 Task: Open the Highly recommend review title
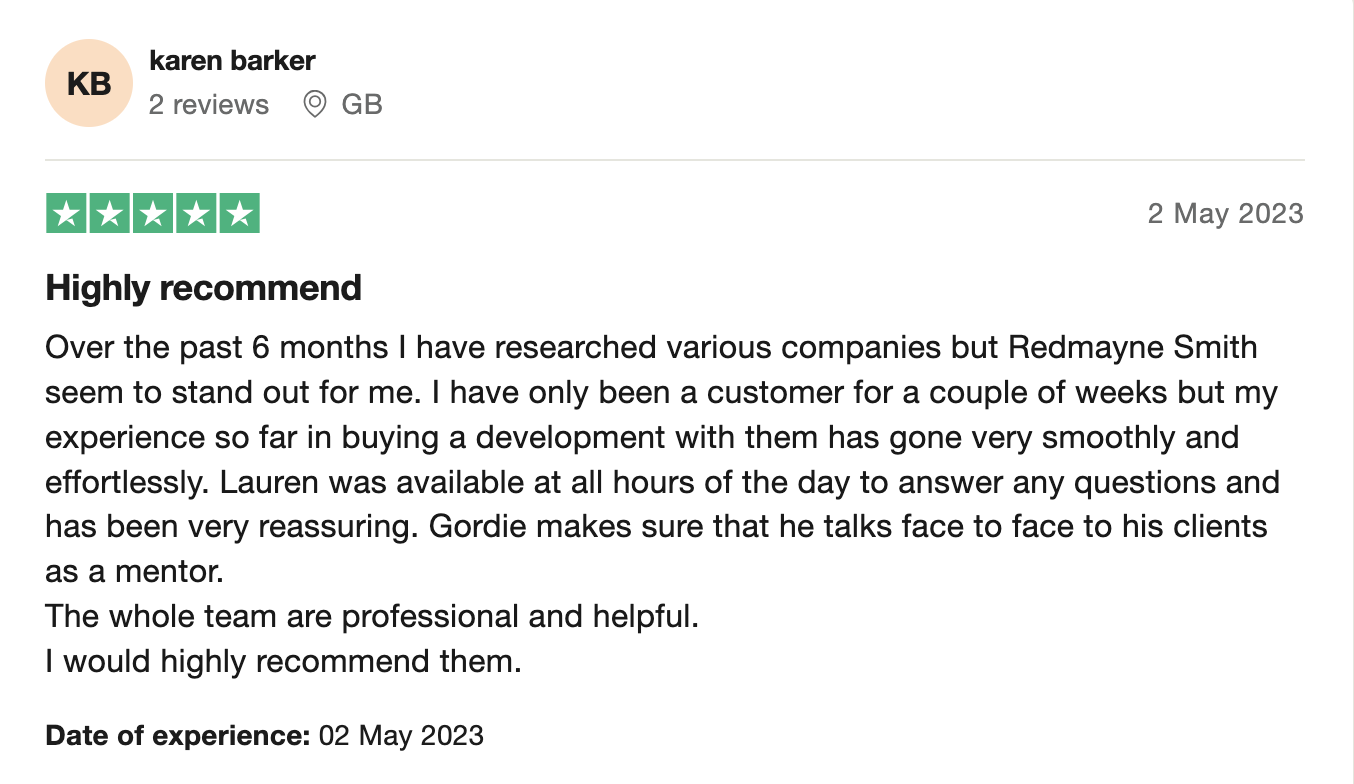tap(203, 288)
